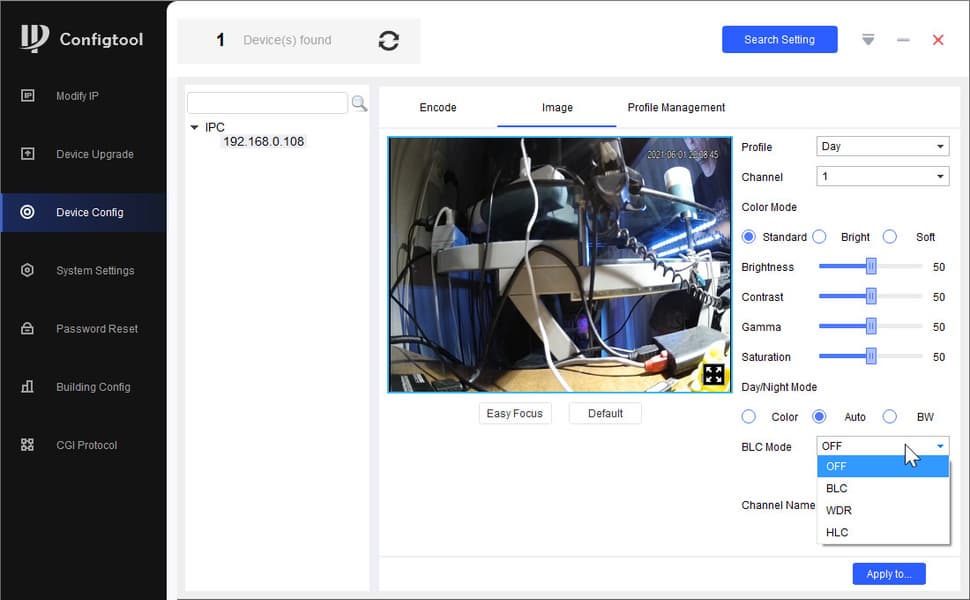This screenshot has height=600, width=970.
Task: Click the refresh devices icon
Action: point(388,41)
